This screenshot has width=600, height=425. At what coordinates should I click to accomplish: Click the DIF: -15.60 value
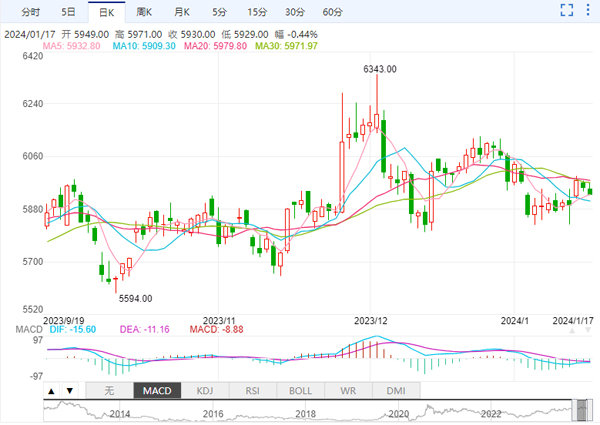(73, 329)
